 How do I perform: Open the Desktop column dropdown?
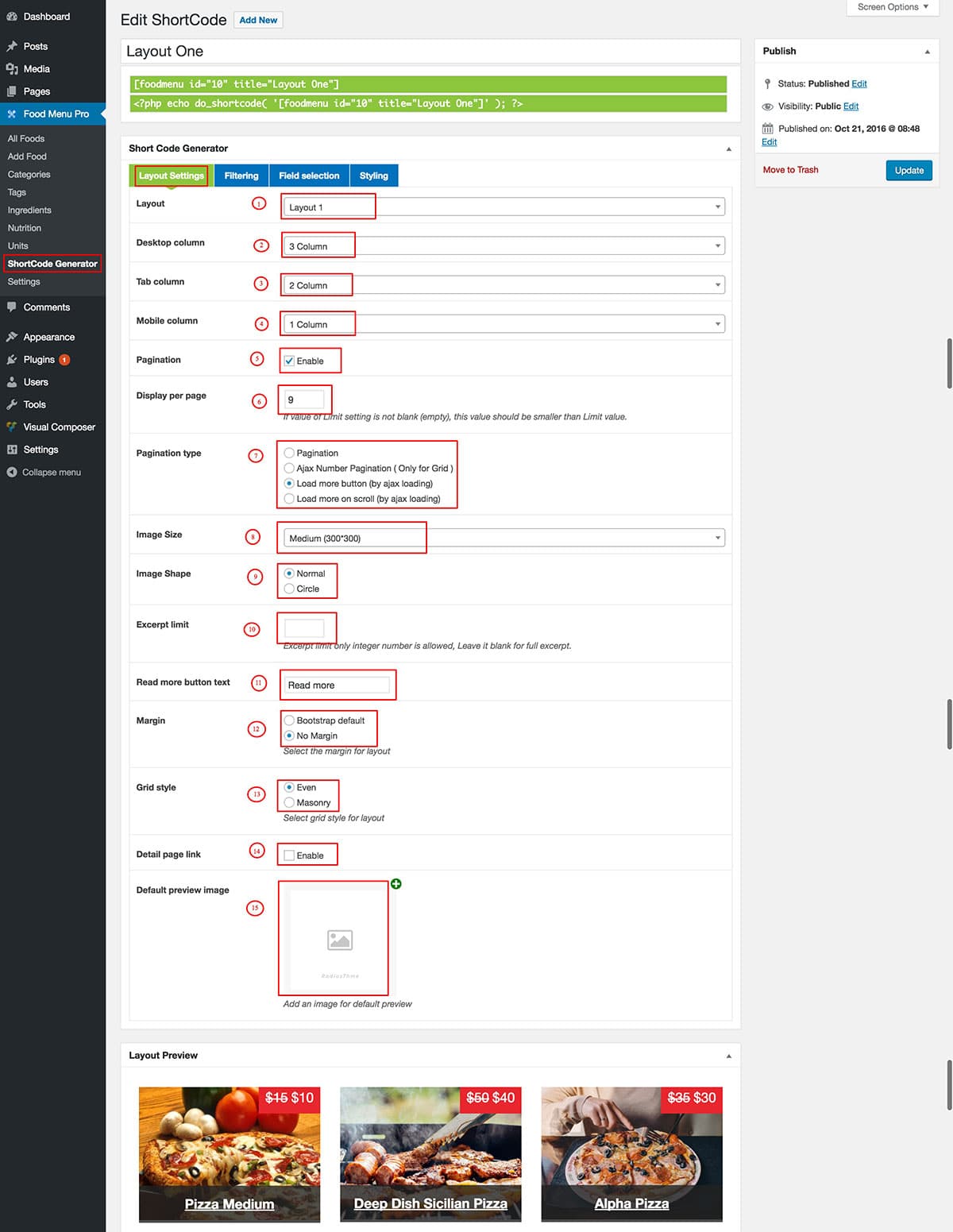(504, 246)
